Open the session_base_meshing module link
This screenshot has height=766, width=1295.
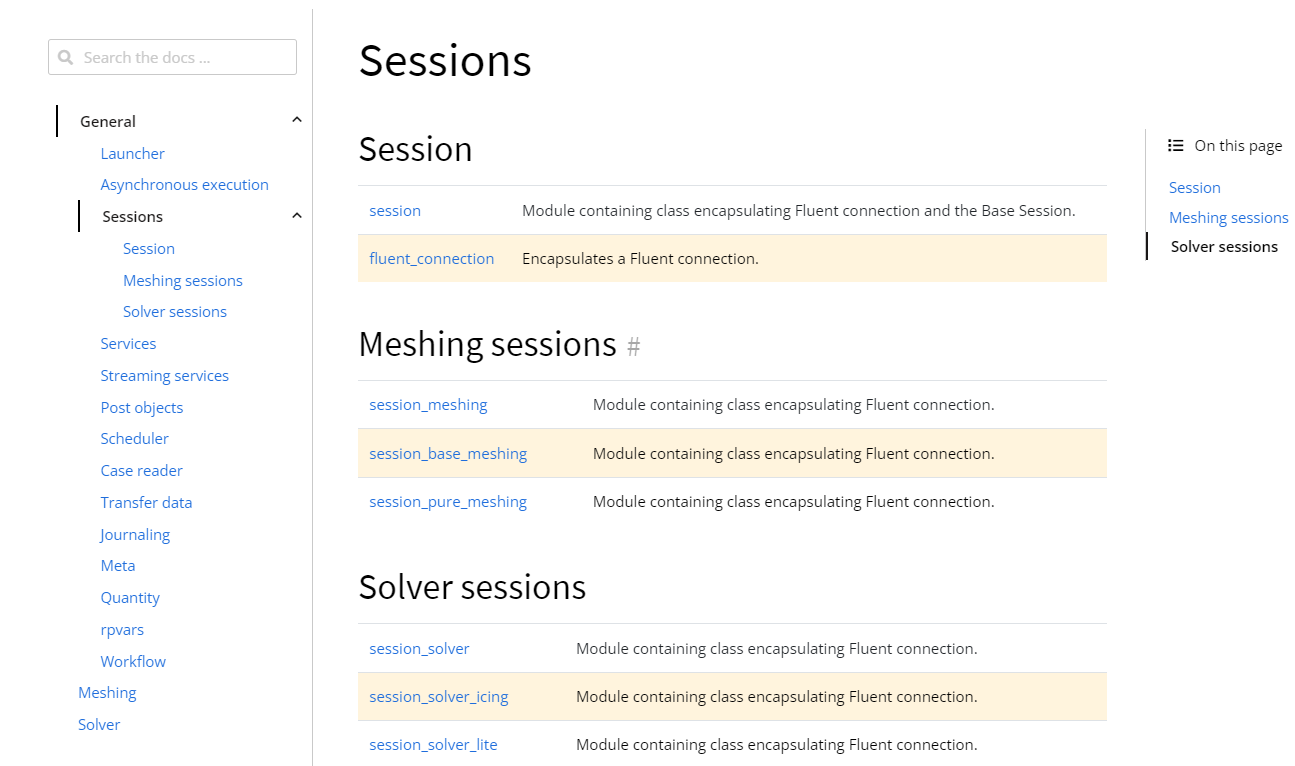(x=447, y=453)
